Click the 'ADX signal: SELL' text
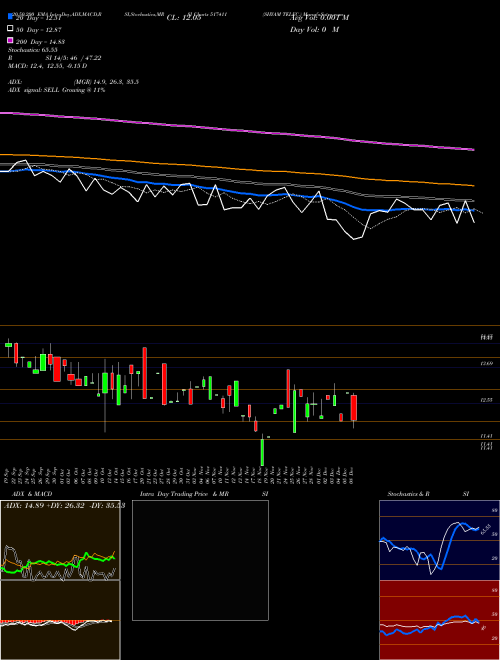 click(56, 90)
